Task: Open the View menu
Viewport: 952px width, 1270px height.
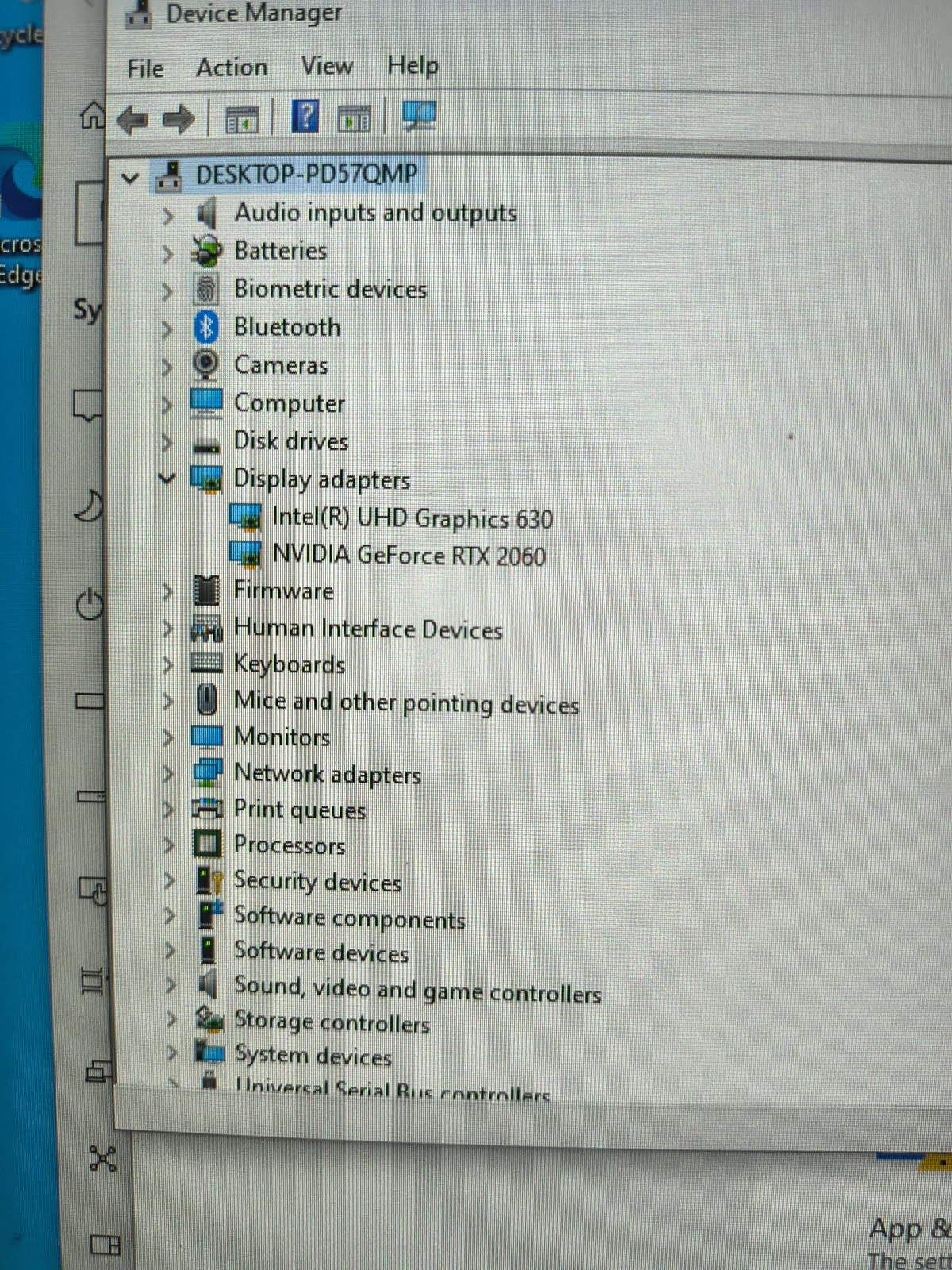Action: point(327,66)
